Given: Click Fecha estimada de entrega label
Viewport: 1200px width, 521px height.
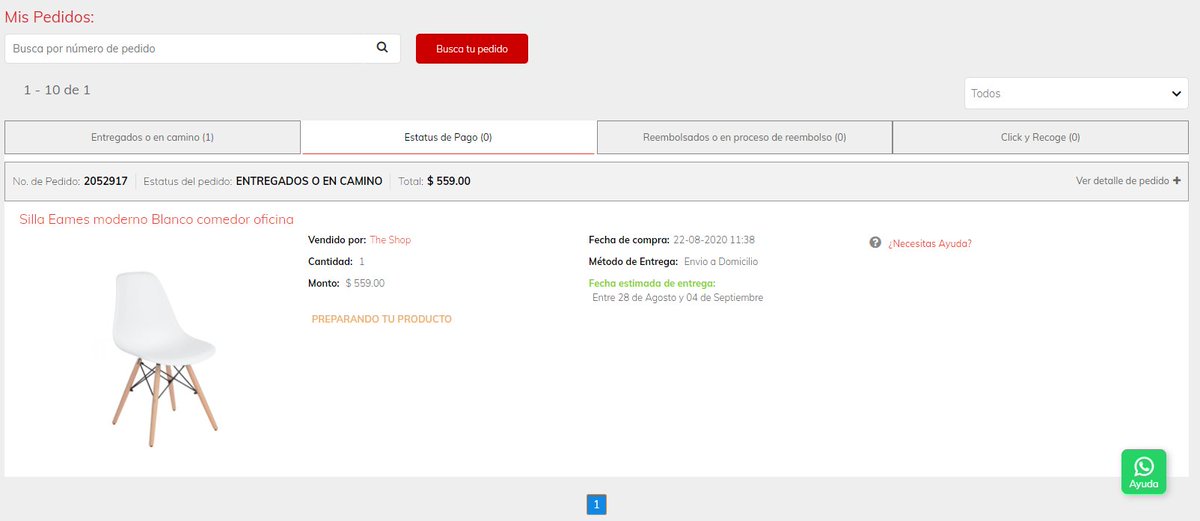Looking at the screenshot, I should [x=652, y=283].
